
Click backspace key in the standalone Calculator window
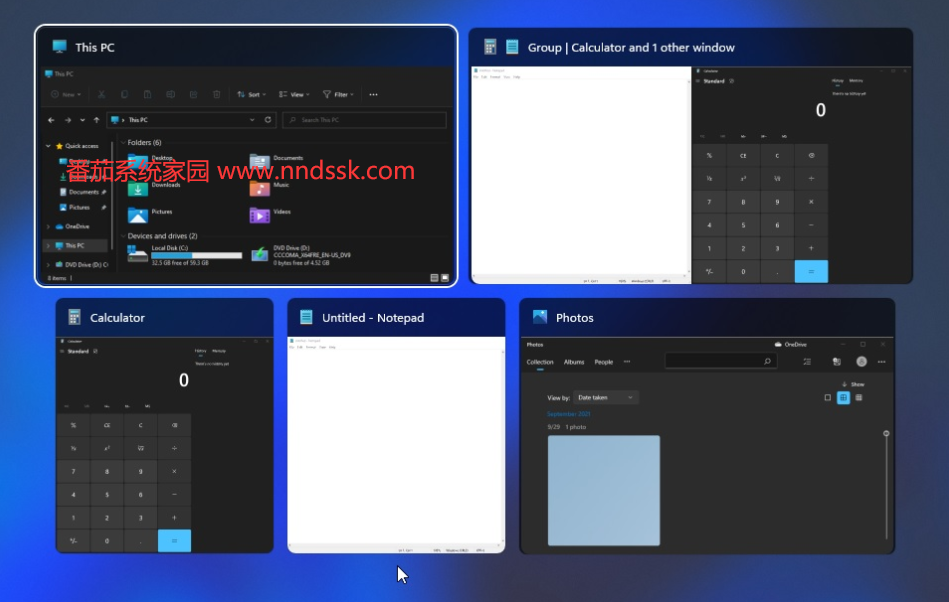coord(174,425)
